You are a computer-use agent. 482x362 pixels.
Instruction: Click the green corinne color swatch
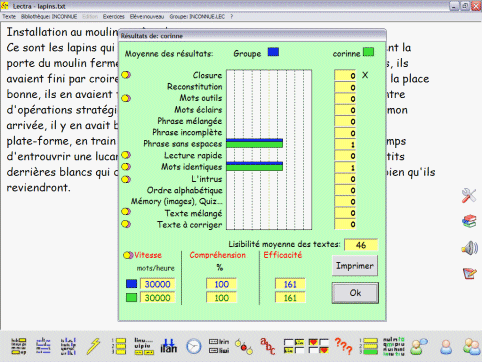pyautogui.click(x=368, y=52)
